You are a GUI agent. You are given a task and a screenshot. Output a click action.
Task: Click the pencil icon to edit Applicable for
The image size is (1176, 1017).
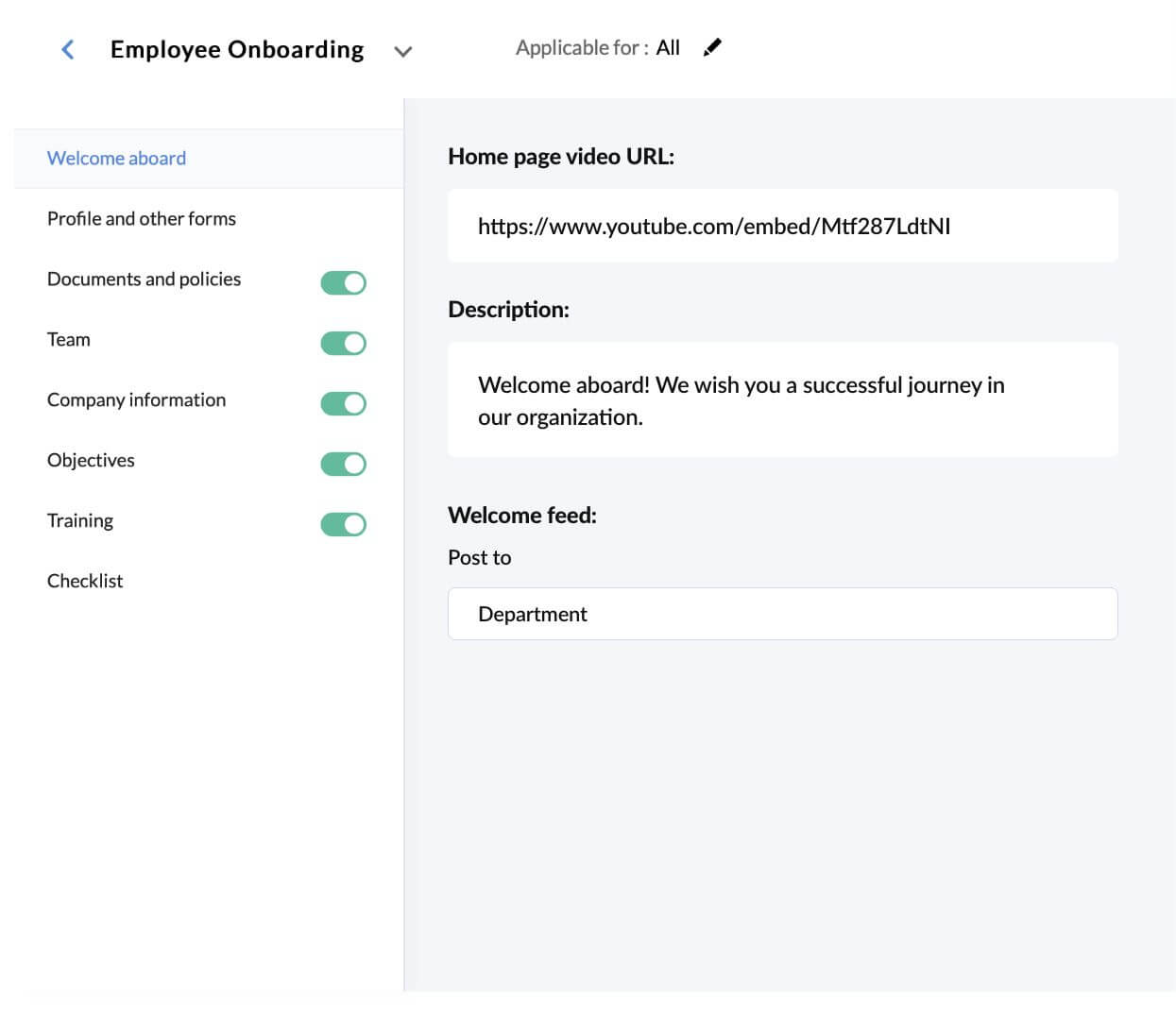[x=712, y=46]
